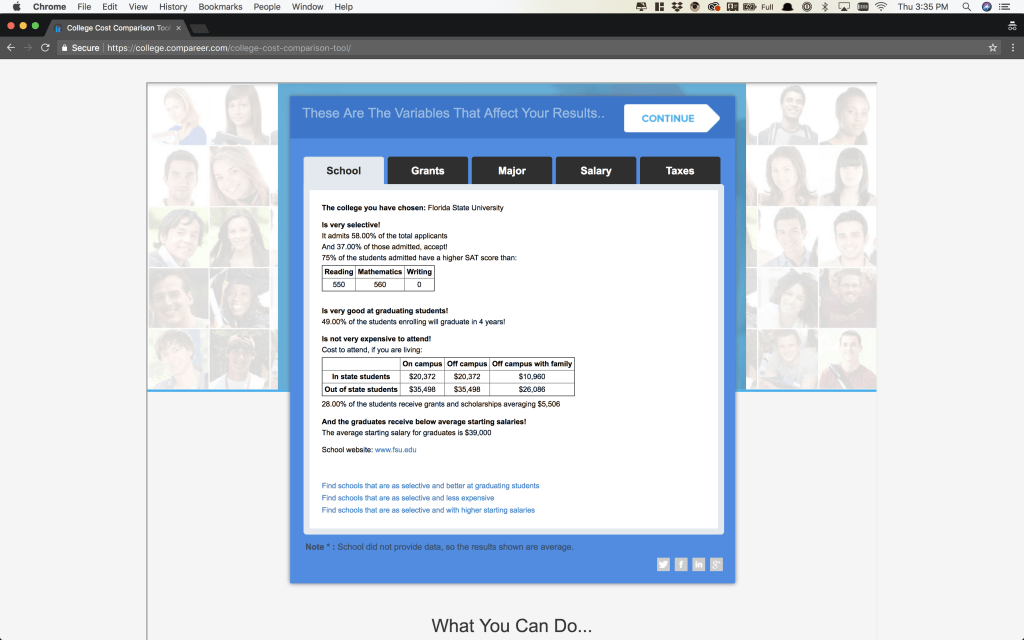Switch to the Taxes tab
Image resolution: width=1024 pixels, height=640 pixels.
pos(680,170)
